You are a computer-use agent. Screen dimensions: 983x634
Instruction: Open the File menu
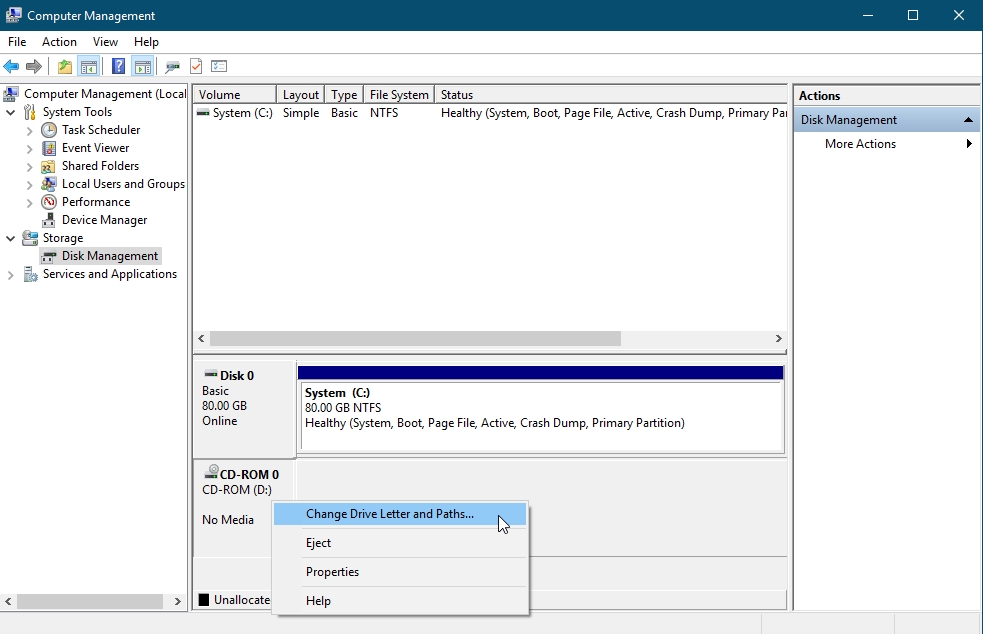click(17, 42)
